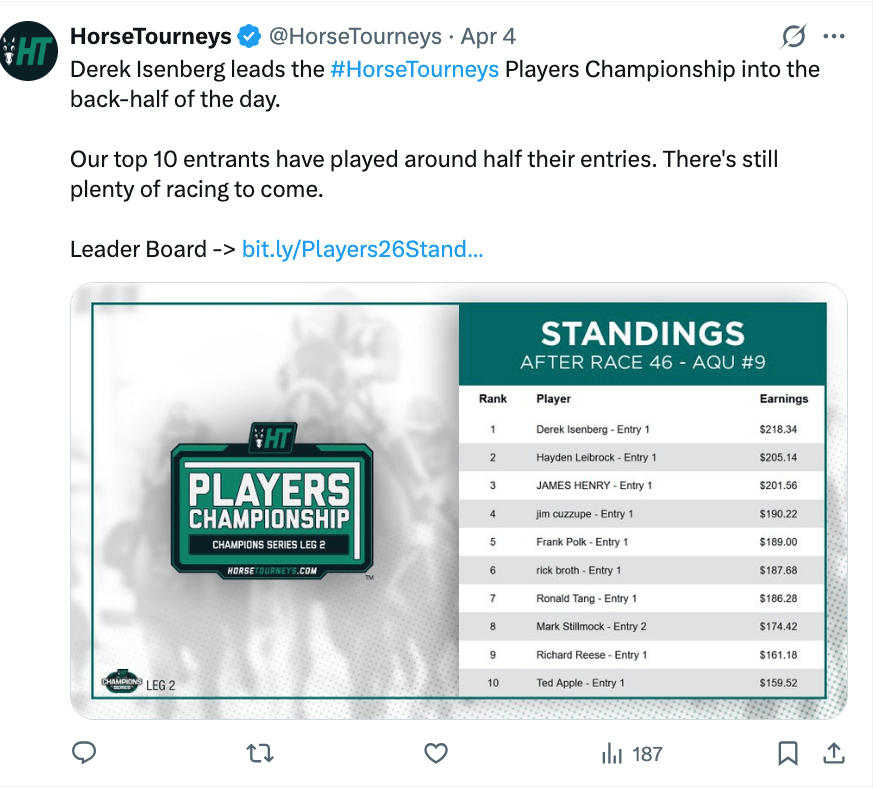Click the Players Championship logo in the image

coord(272,500)
